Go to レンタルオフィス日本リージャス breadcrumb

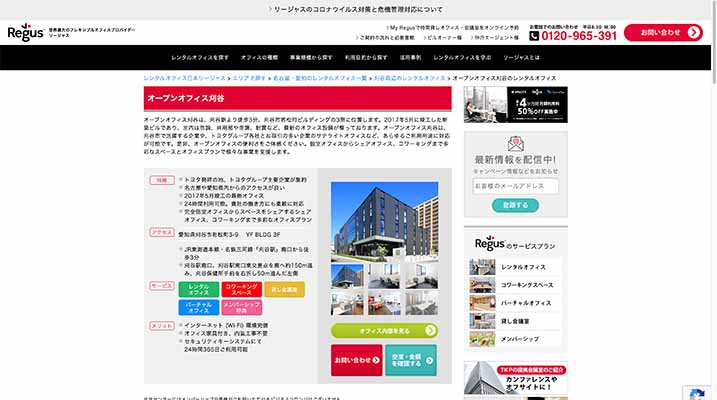pos(185,78)
